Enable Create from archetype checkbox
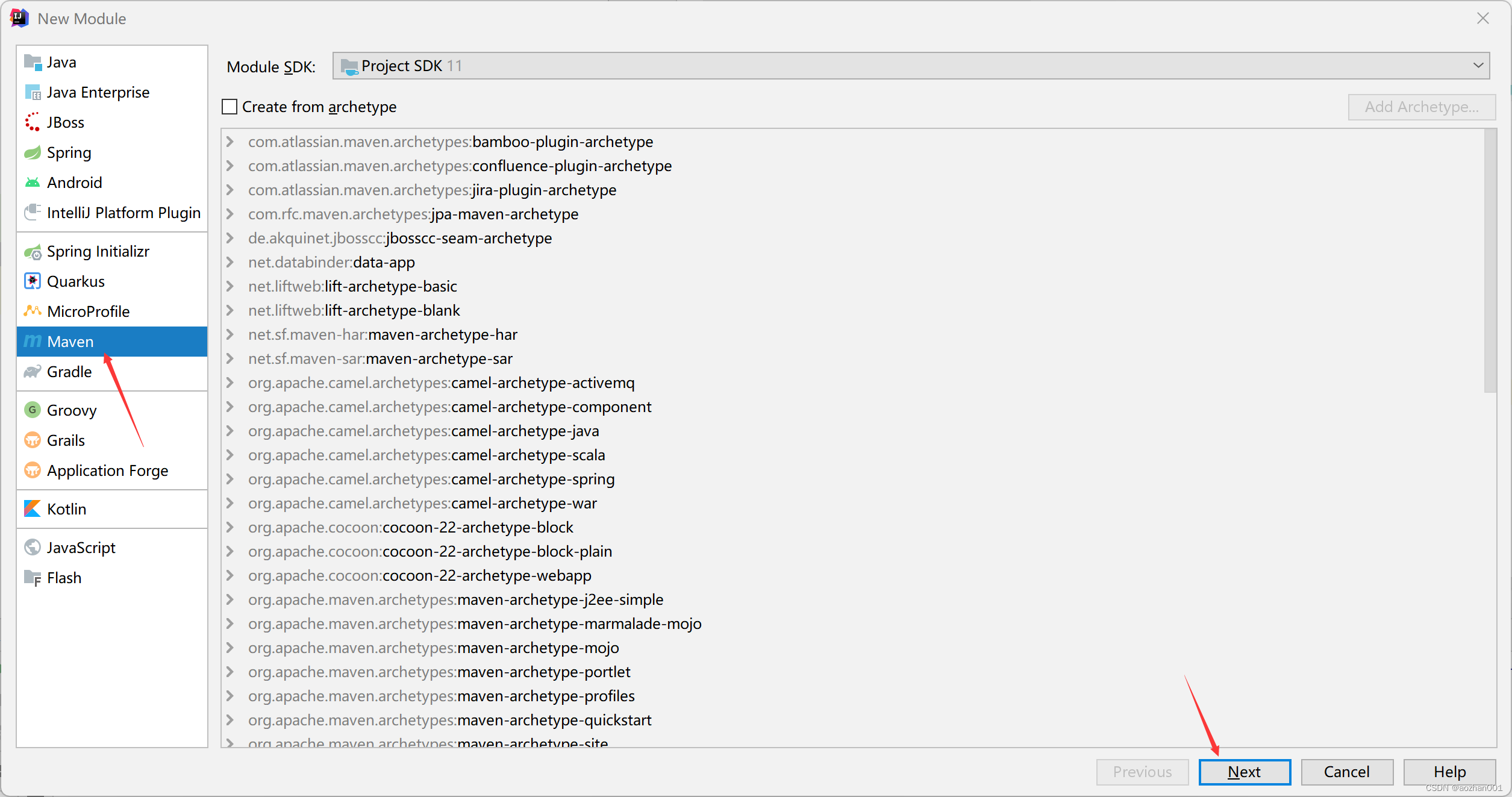 pyautogui.click(x=230, y=107)
